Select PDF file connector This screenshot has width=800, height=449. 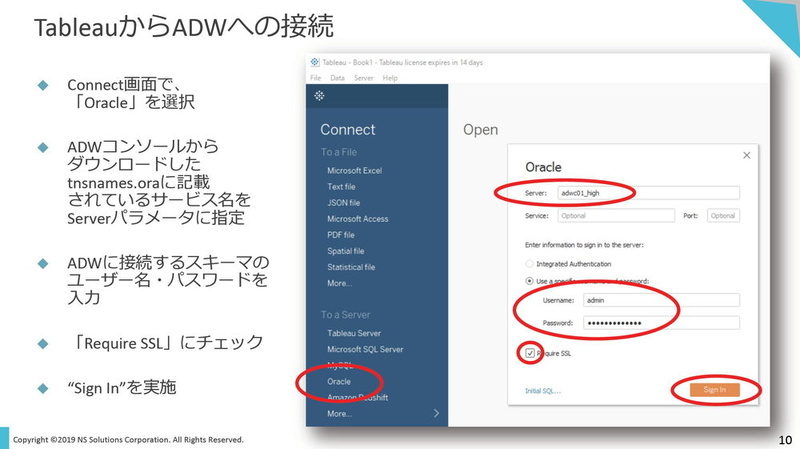(x=341, y=235)
